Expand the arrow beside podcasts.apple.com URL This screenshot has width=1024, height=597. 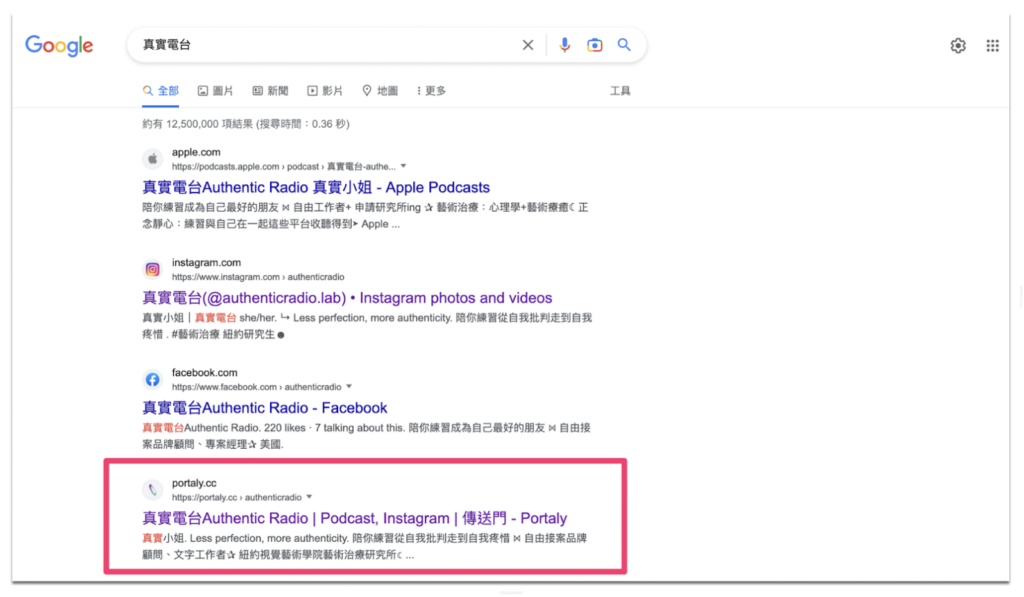tap(404, 166)
